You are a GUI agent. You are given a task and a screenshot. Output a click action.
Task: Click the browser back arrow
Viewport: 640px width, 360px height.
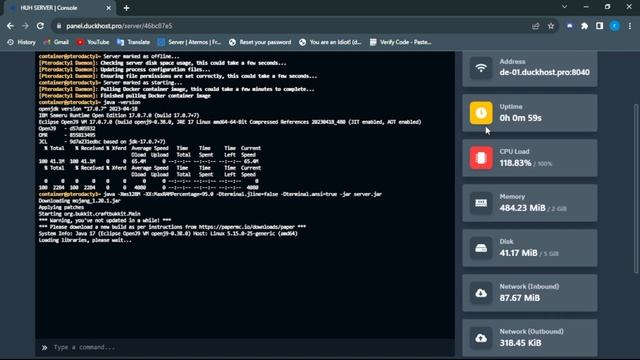coord(10,26)
